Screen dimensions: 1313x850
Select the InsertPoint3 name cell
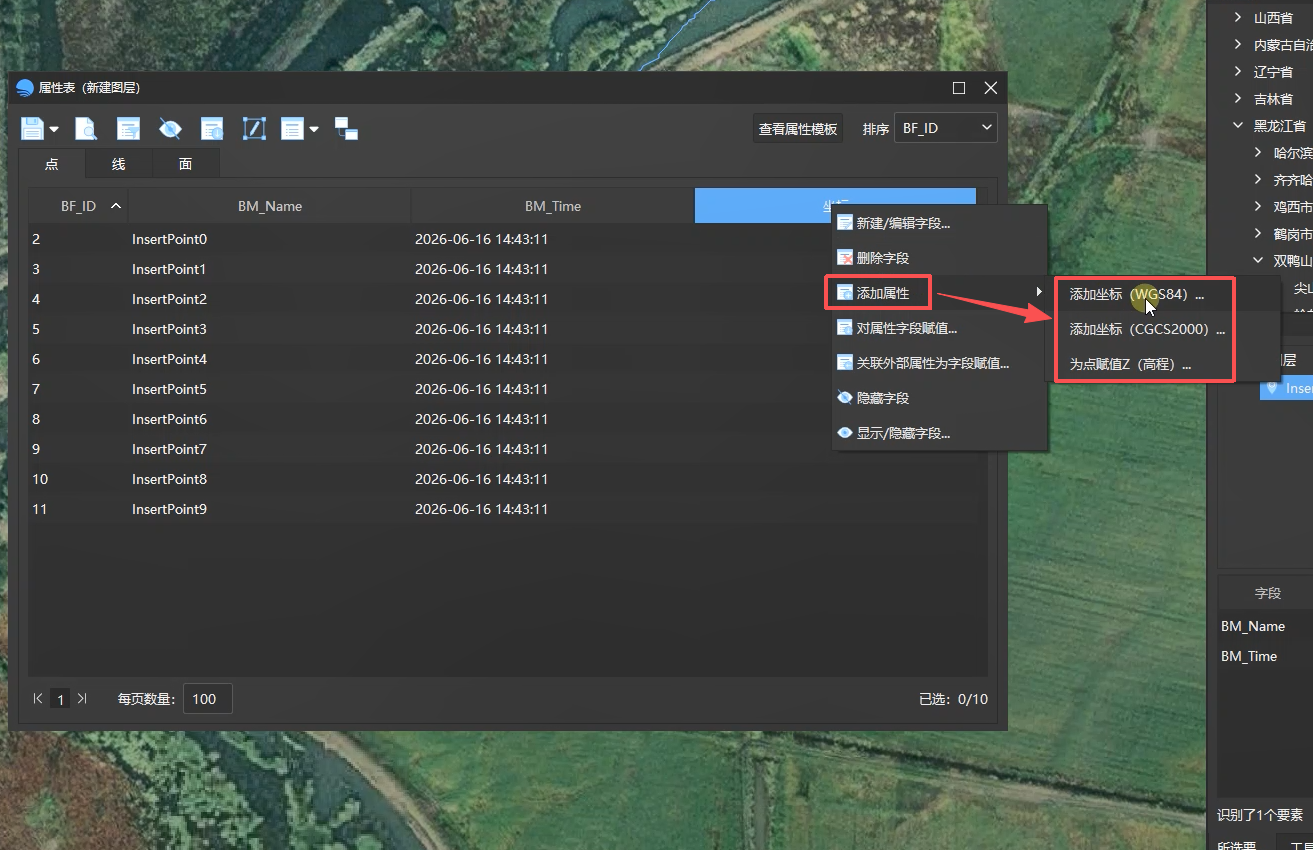point(270,329)
